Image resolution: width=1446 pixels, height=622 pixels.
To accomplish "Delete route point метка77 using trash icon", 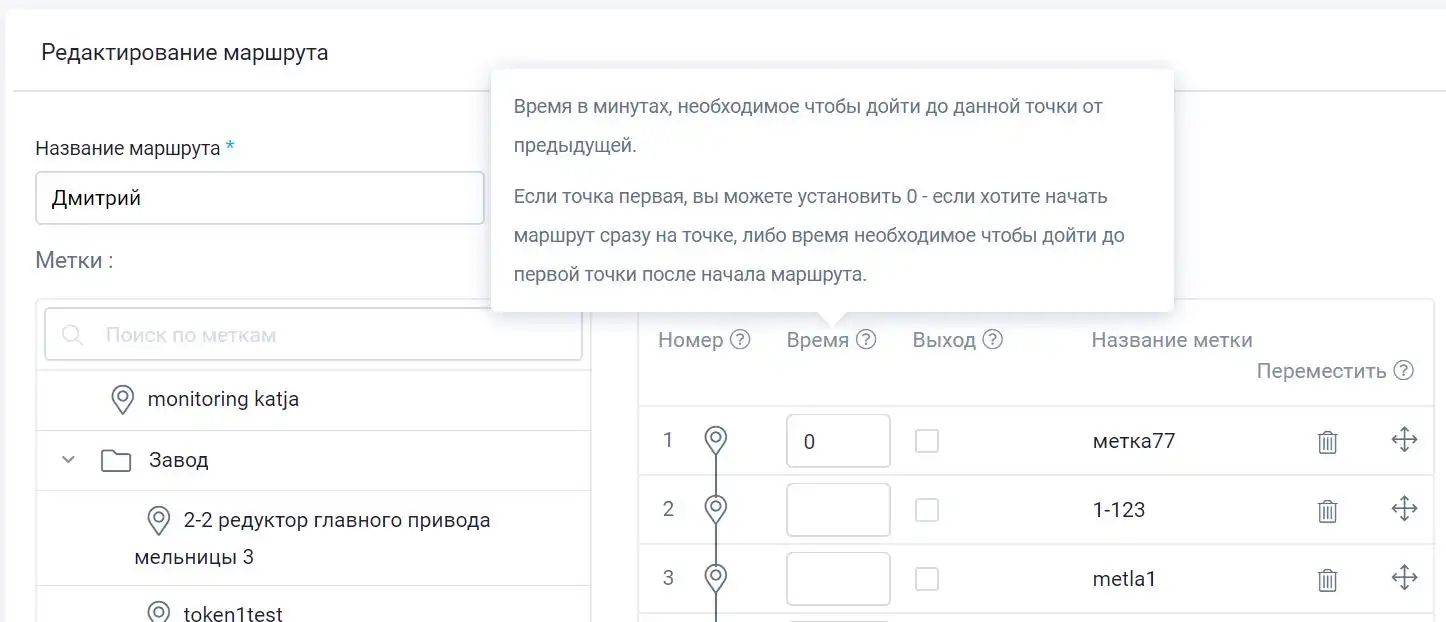I will click(x=1327, y=440).
